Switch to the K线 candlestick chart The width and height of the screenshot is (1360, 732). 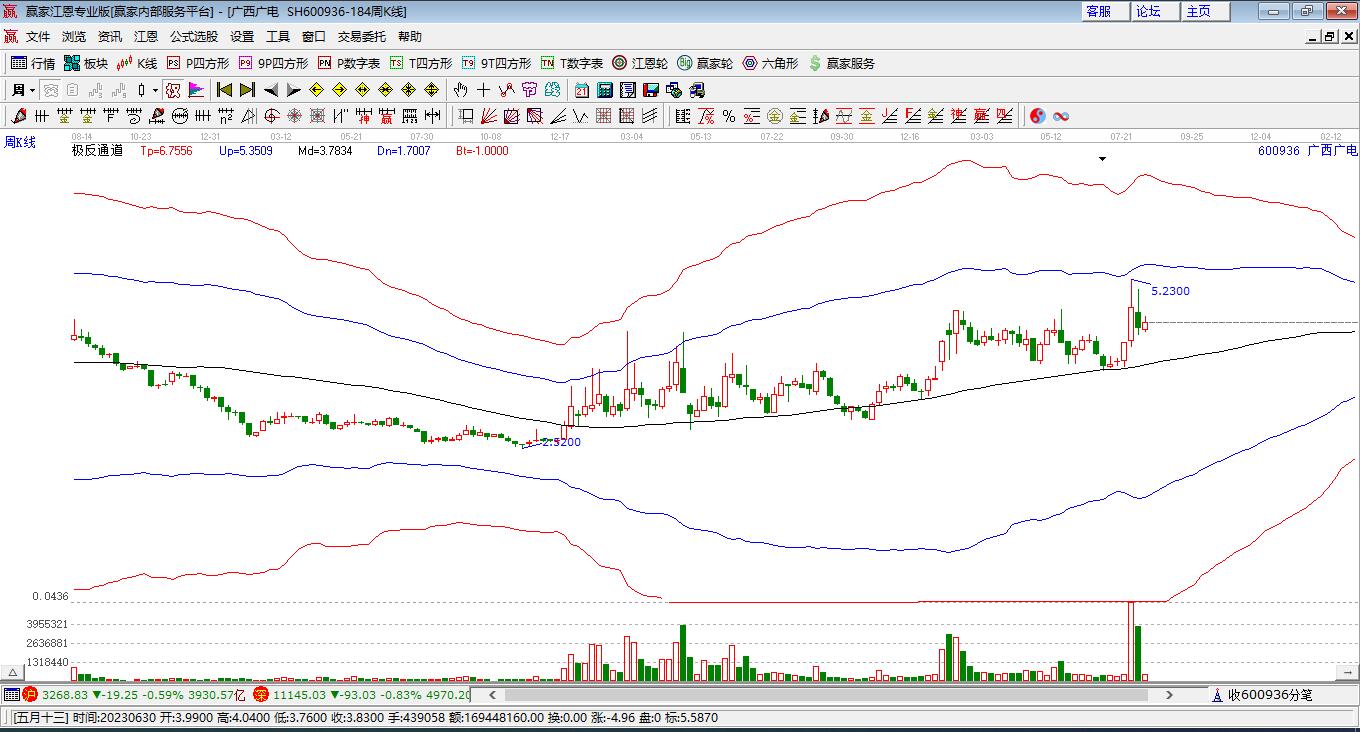click(x=137, y=63)
